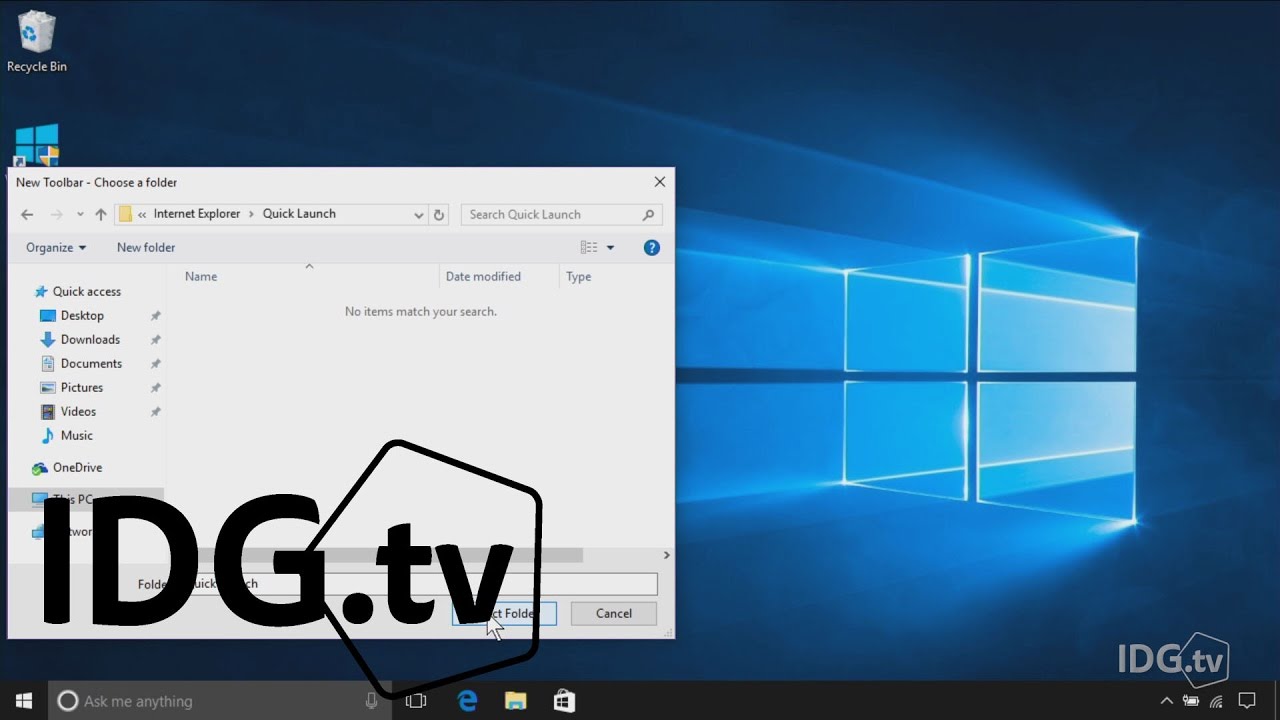1280x720 pixels.
Task: Select Quick Launch in address path
Action: click(x=299, y=214)
